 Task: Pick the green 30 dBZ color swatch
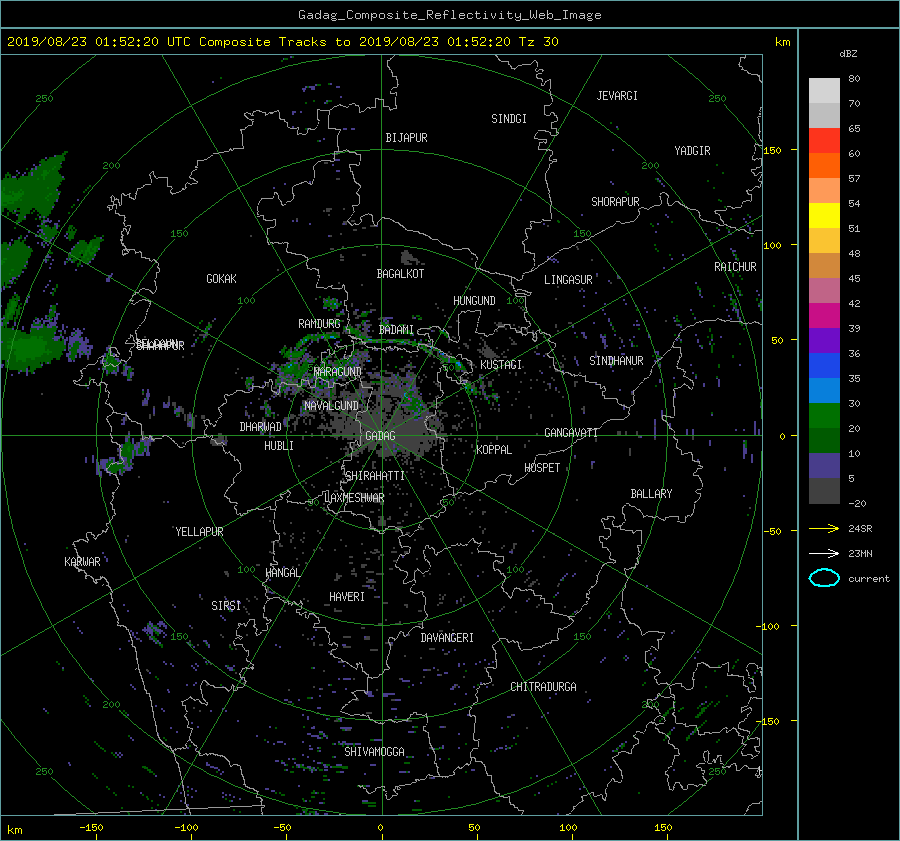click(824, 415)
